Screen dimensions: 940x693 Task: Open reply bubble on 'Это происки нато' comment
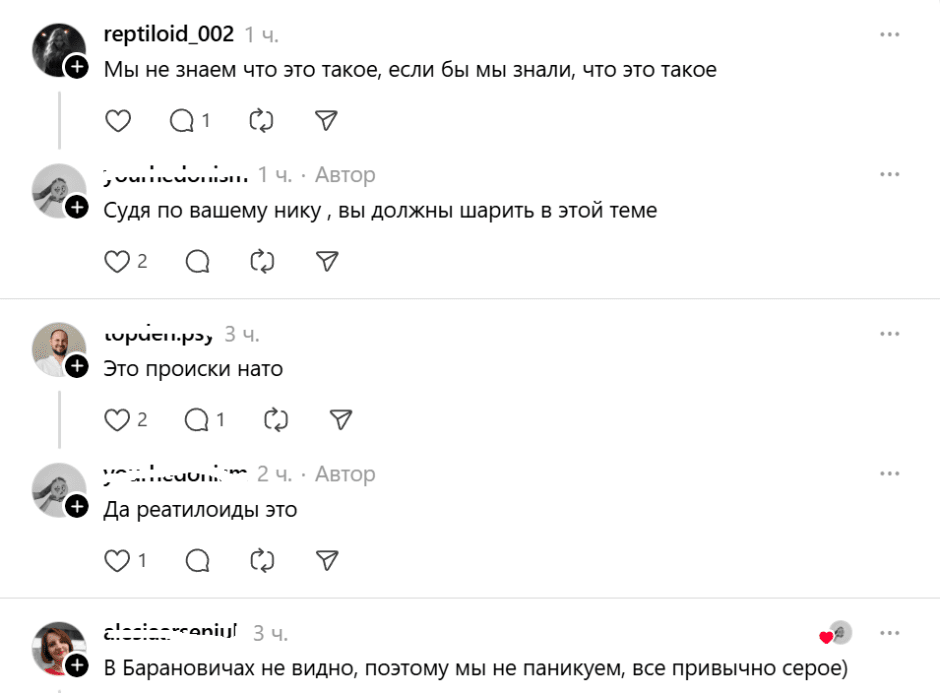(196, 420)
